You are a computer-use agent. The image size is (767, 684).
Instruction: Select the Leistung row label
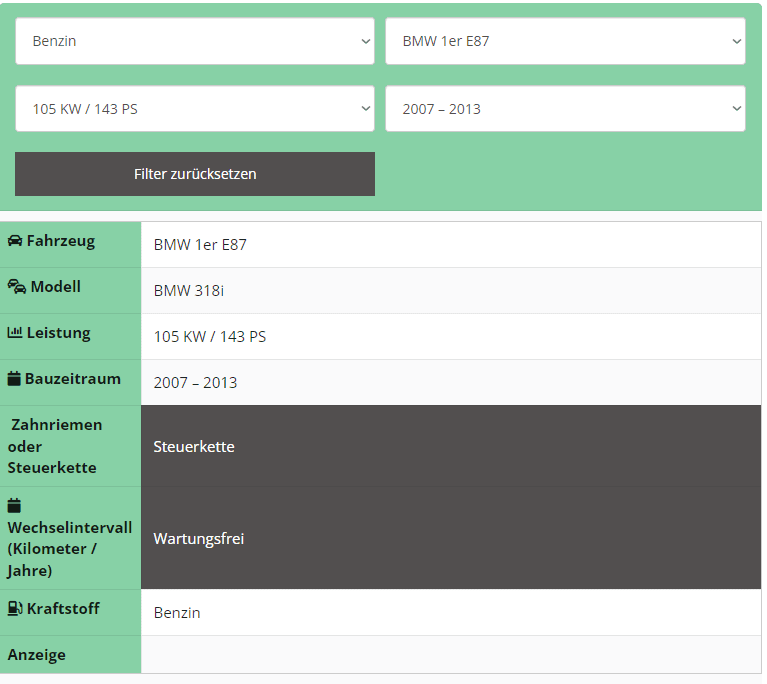[58, 333]
